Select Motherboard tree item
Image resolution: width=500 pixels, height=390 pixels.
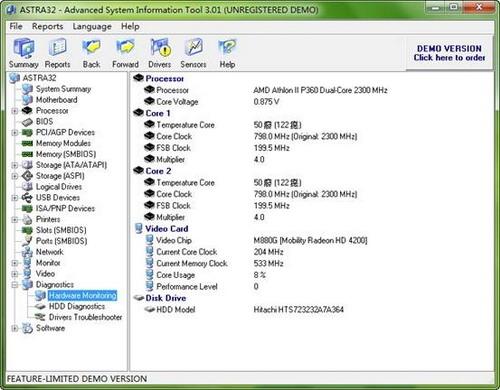(x=56, y=100)
